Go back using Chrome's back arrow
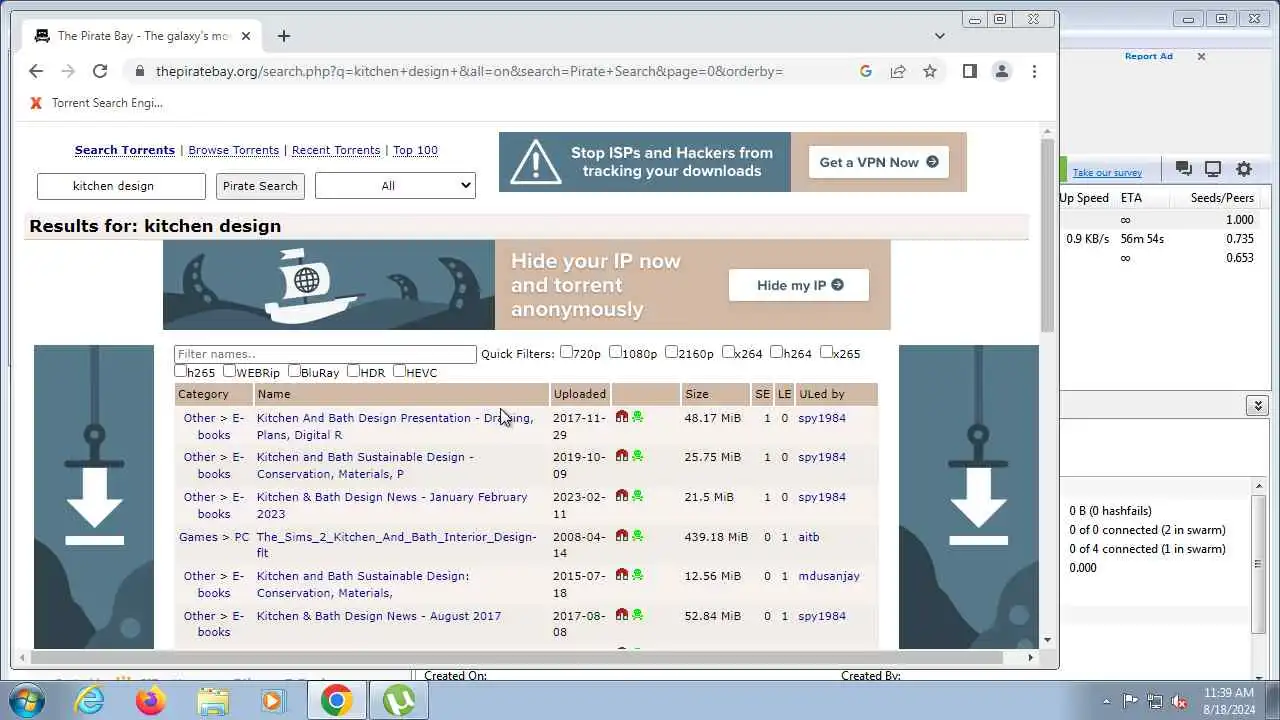The image size is (1280, 720). tap(36, 71)
